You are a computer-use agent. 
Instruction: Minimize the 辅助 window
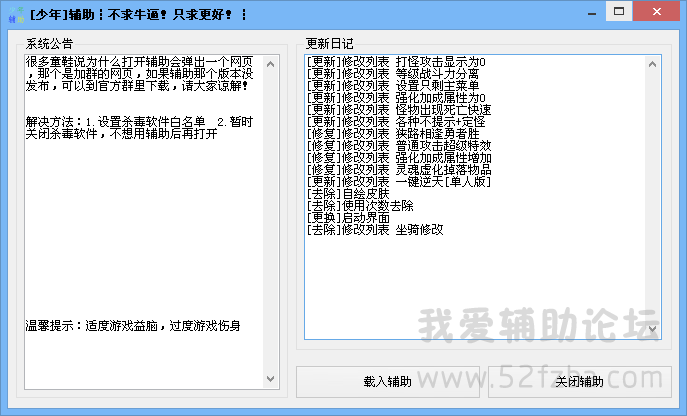[592, 13]
